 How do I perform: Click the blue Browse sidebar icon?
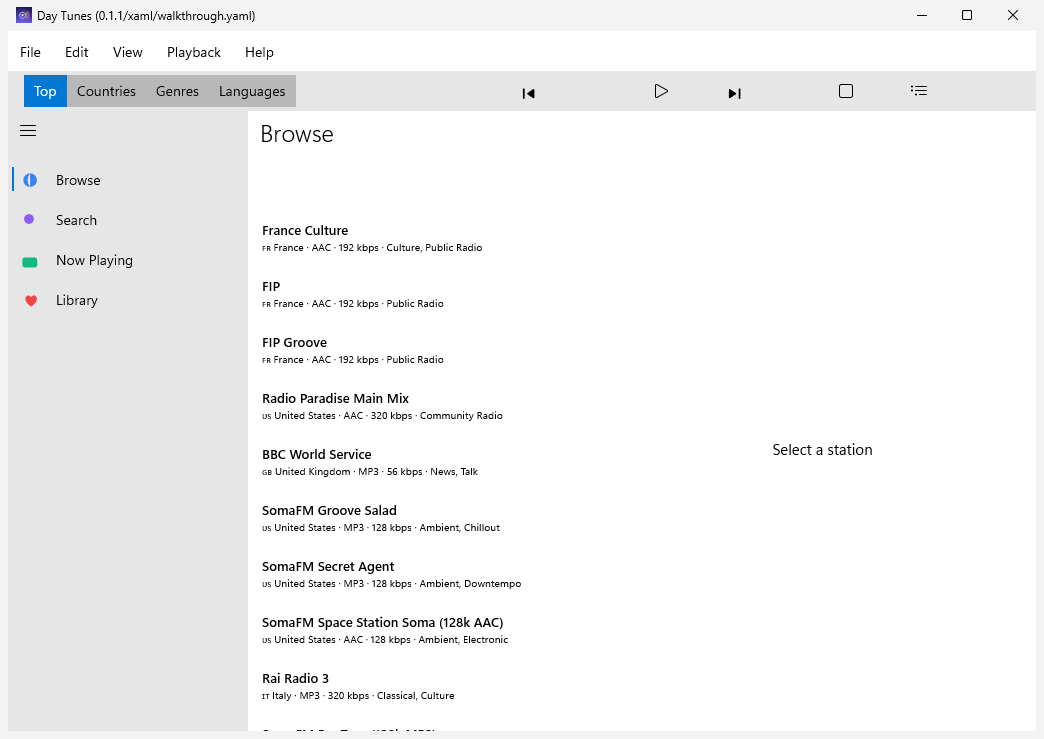point(30,180)
